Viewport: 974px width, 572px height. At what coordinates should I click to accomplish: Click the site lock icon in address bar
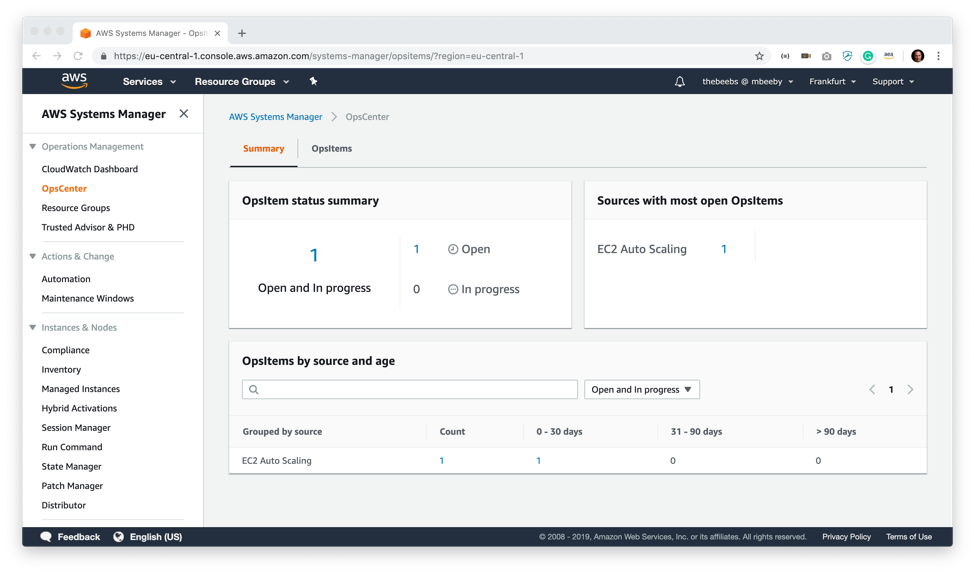pos(104,56)
